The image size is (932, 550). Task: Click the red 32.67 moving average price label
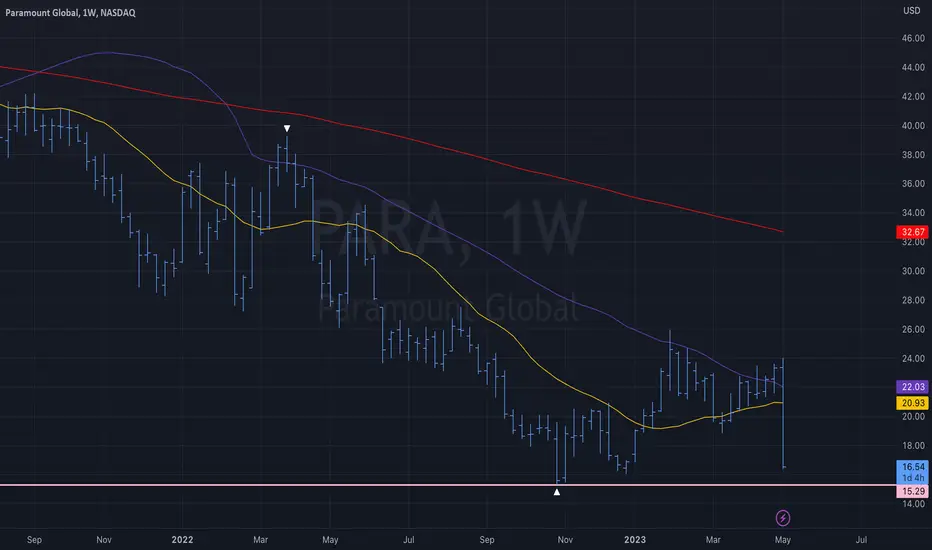click(x=912, y=232)
